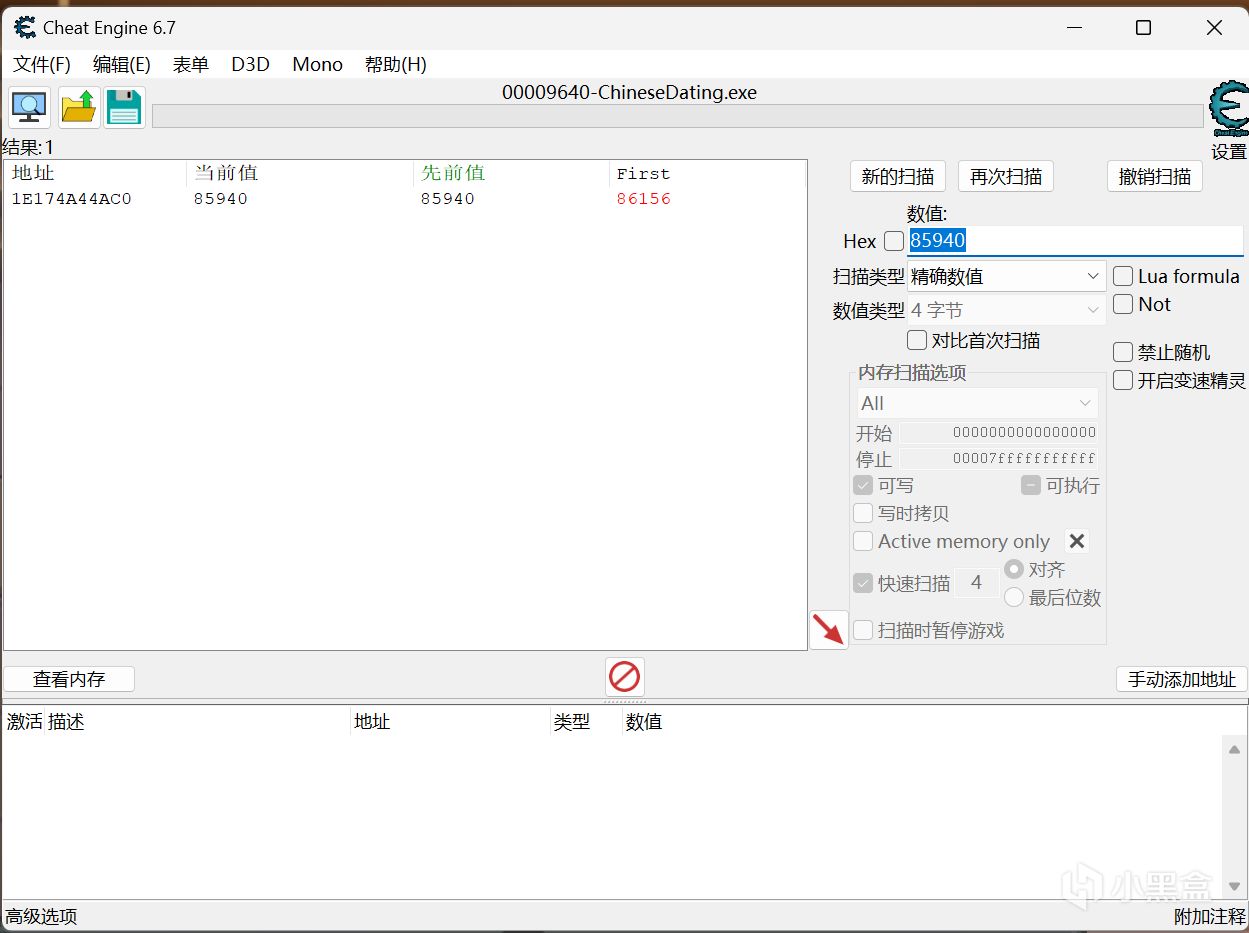Click the red no-entry clear list icon
Image resolution: width=1249 pixels, height=933 pixels.
point(624,677)
